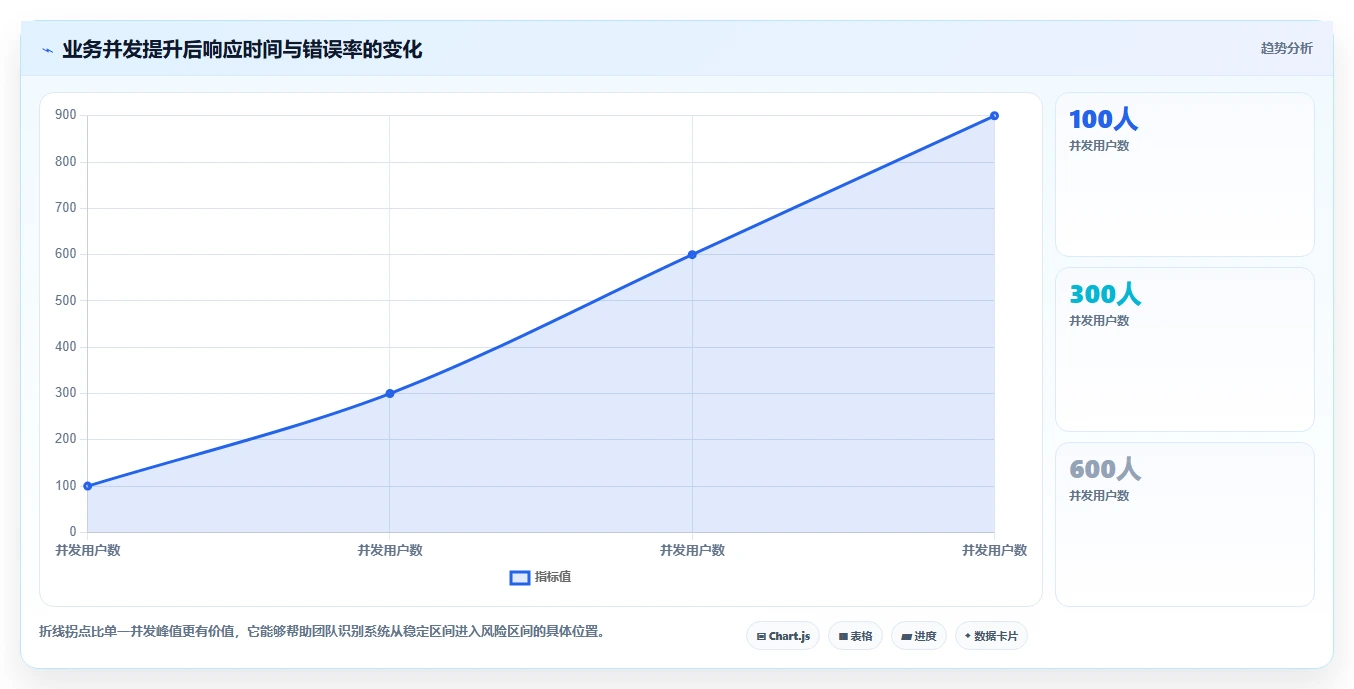Click the y-axis label 500
This screenshot has height=689, width=1354.
[x=66, y=300]
